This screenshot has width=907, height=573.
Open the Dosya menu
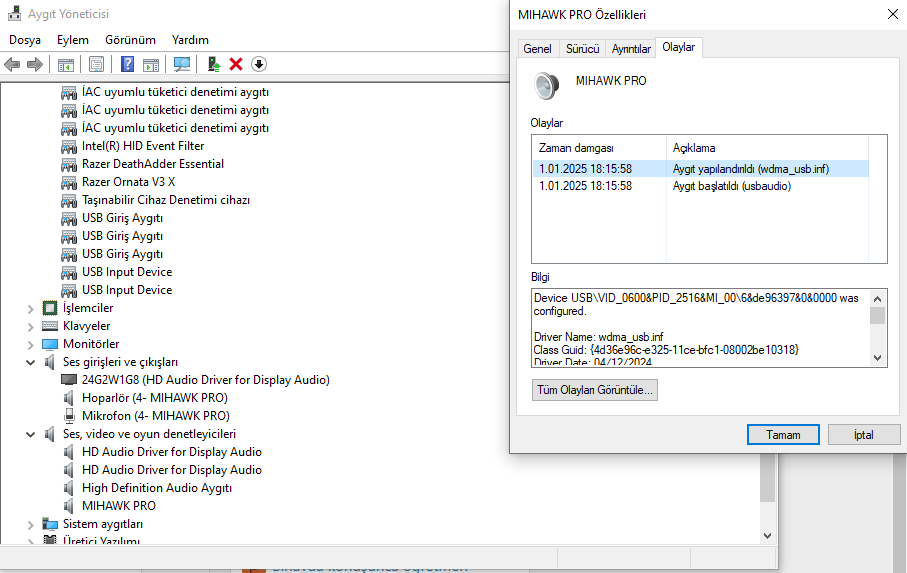[25, 40]
